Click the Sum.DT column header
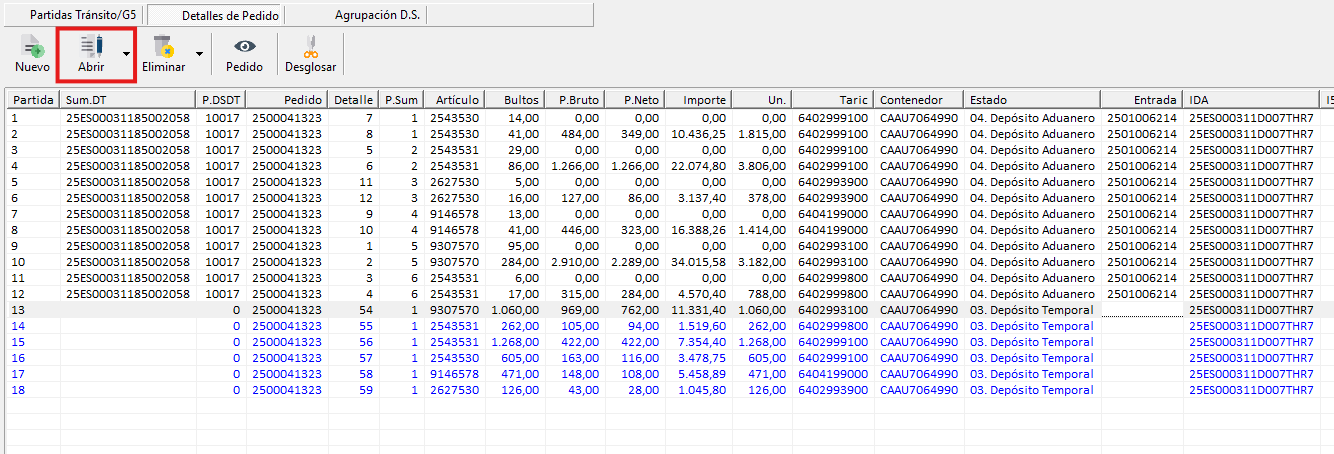 click(x=126, y=100)
